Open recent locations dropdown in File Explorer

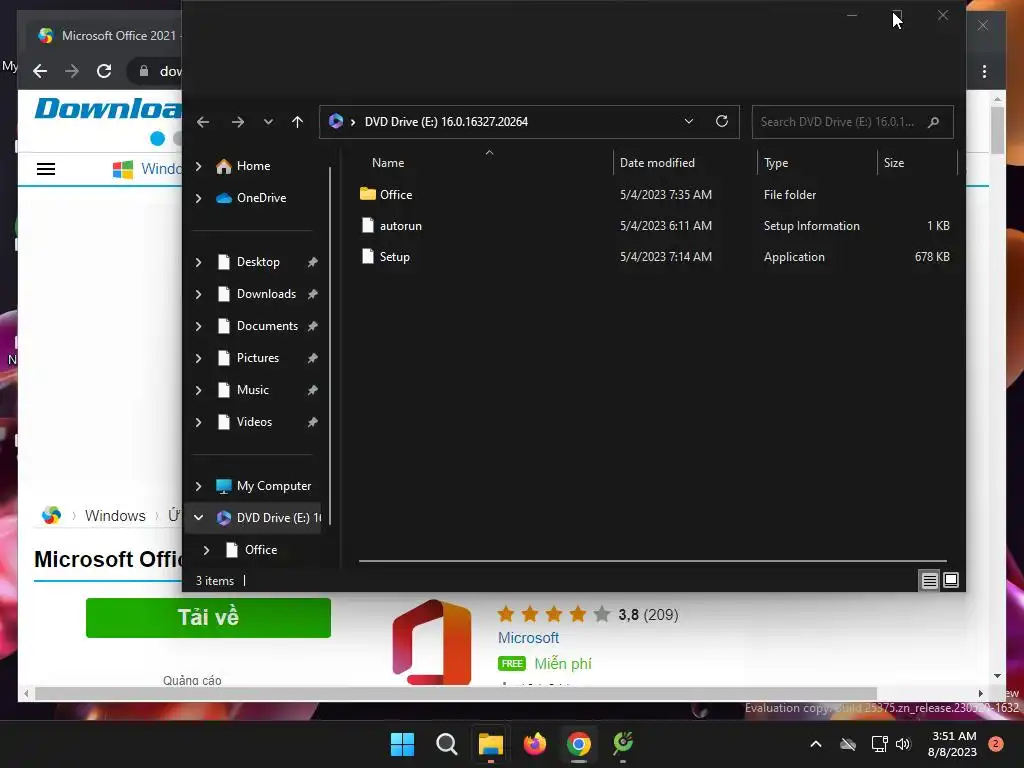tap(268, 122)
